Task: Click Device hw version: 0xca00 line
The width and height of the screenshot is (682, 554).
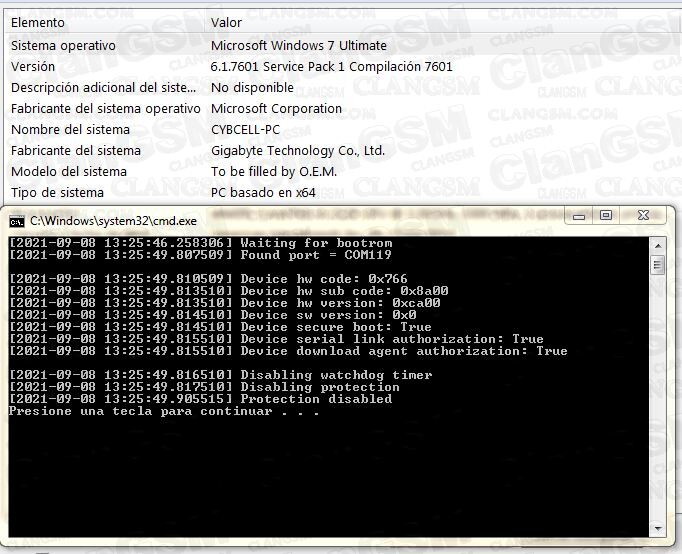Action: click(x=224, y=303)
